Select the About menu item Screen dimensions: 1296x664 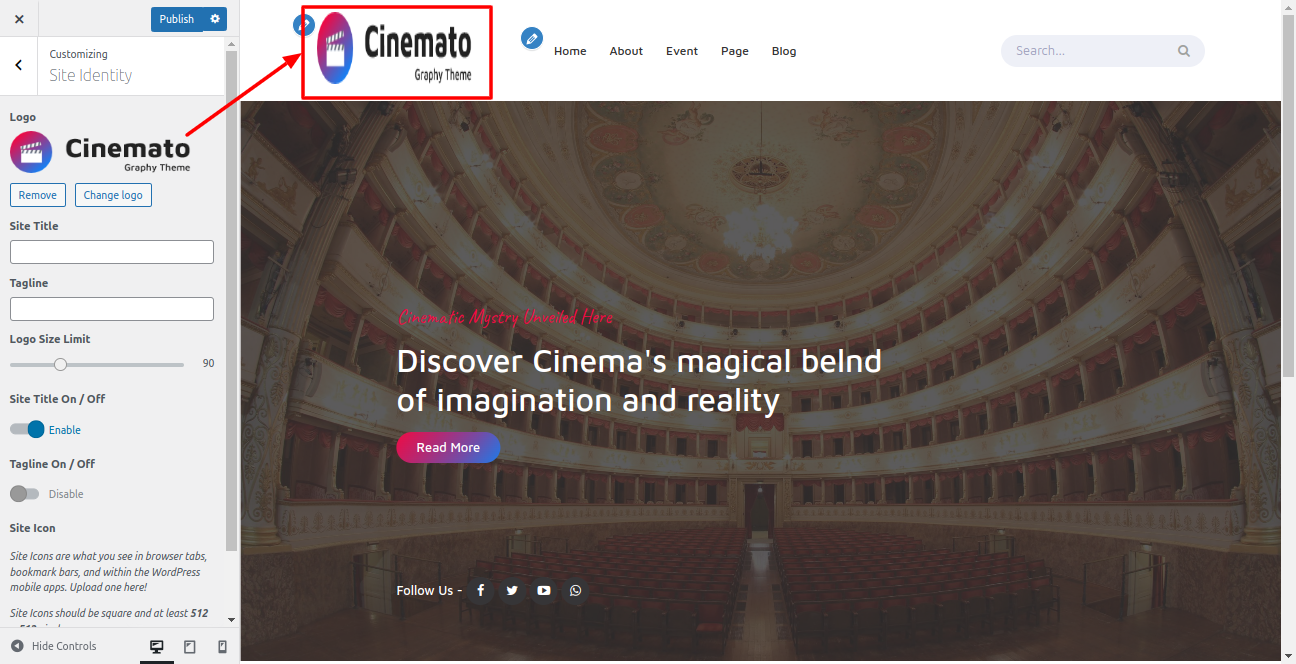[x=626, y=51]
